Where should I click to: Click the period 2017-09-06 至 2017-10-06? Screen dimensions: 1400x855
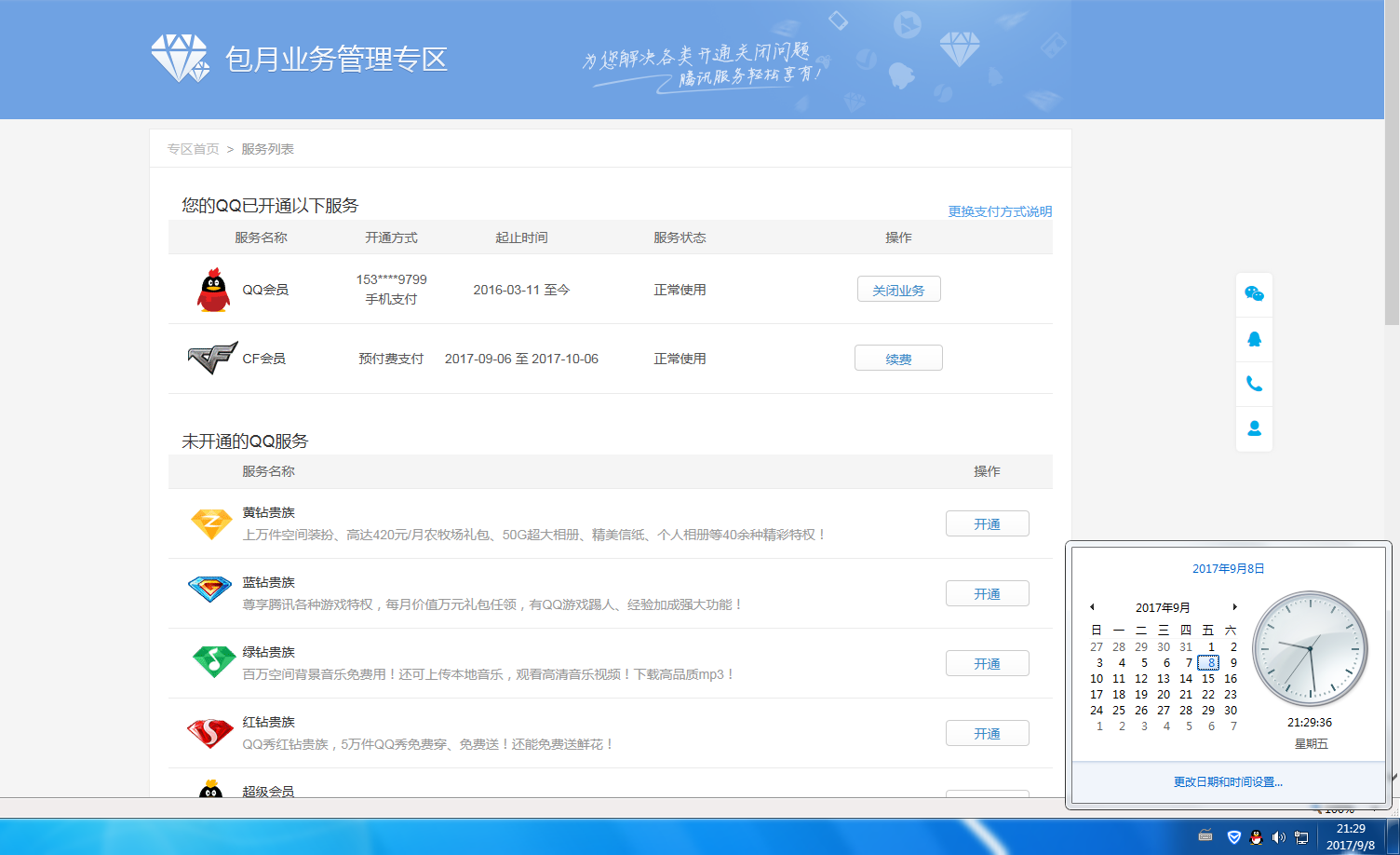[521, 359]
